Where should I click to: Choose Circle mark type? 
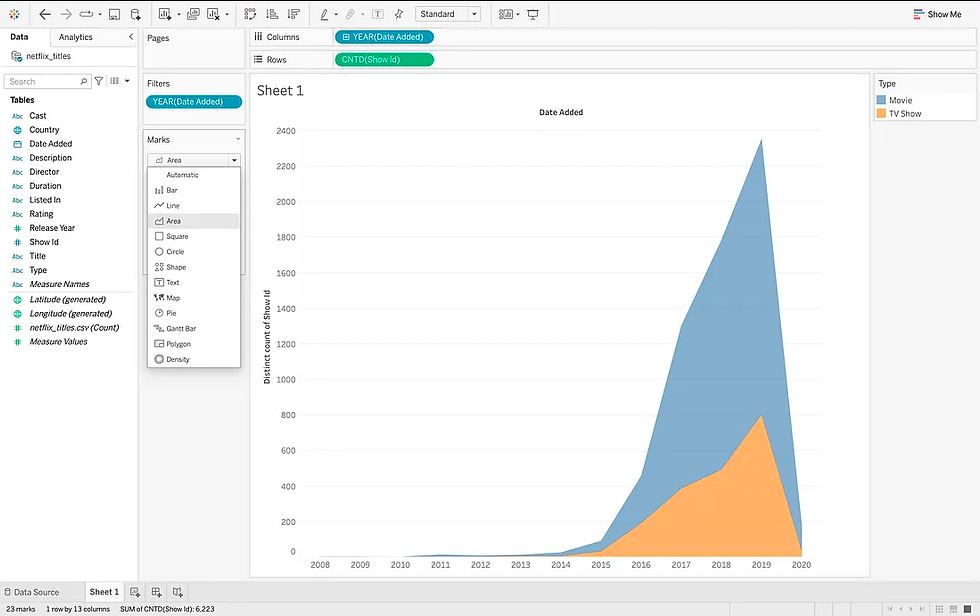[x=194, y=252]
